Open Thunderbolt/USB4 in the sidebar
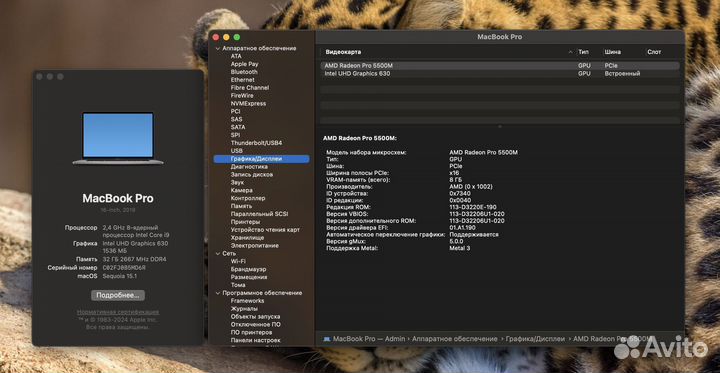Viewport: 720px width, 373px height. pyautogui.click(x=256, y=143)
